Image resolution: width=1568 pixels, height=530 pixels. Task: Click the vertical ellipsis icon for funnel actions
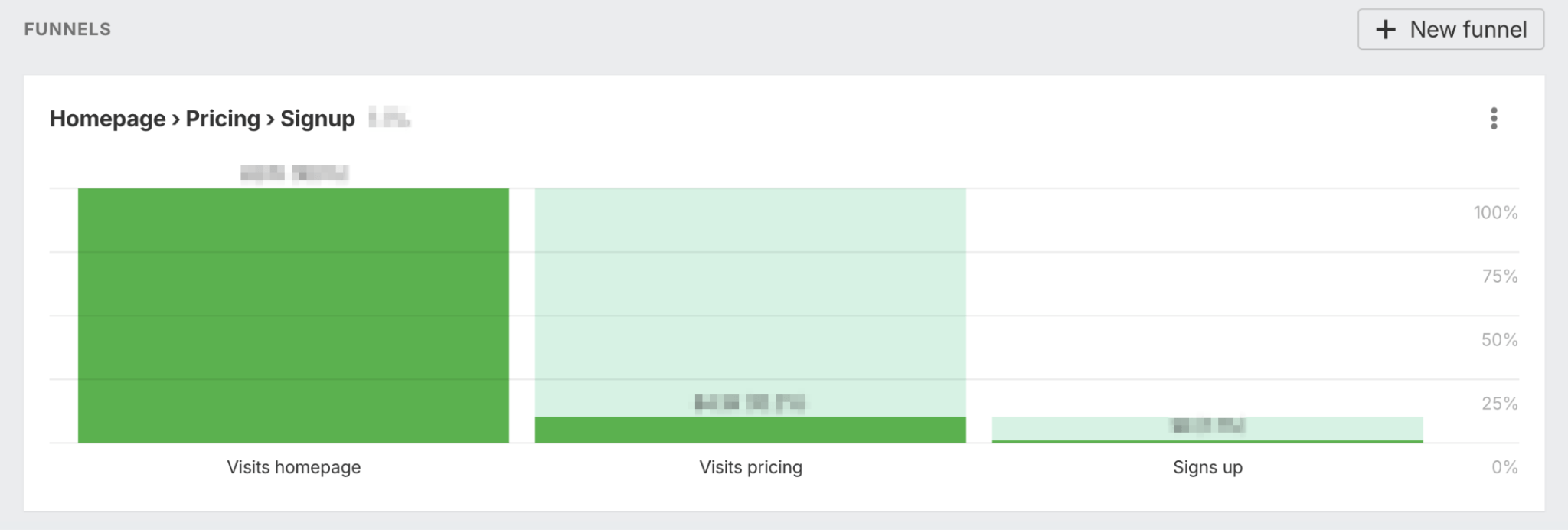1492,119
